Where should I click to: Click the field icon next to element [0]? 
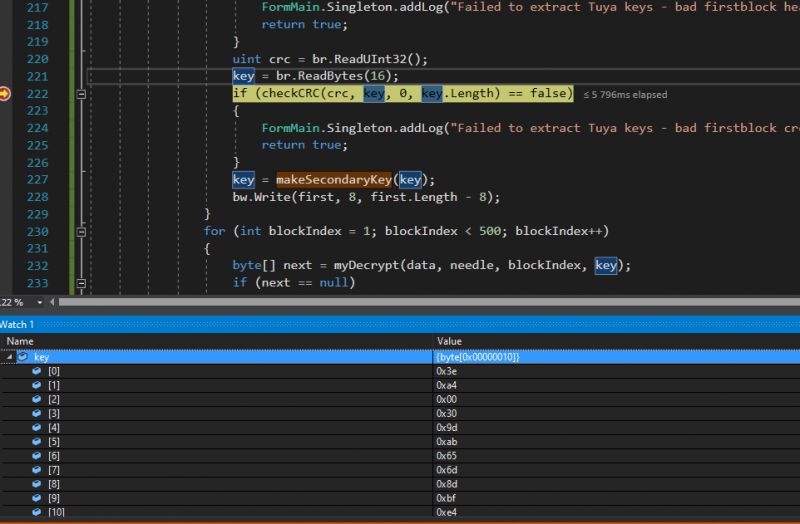point(37,371)
